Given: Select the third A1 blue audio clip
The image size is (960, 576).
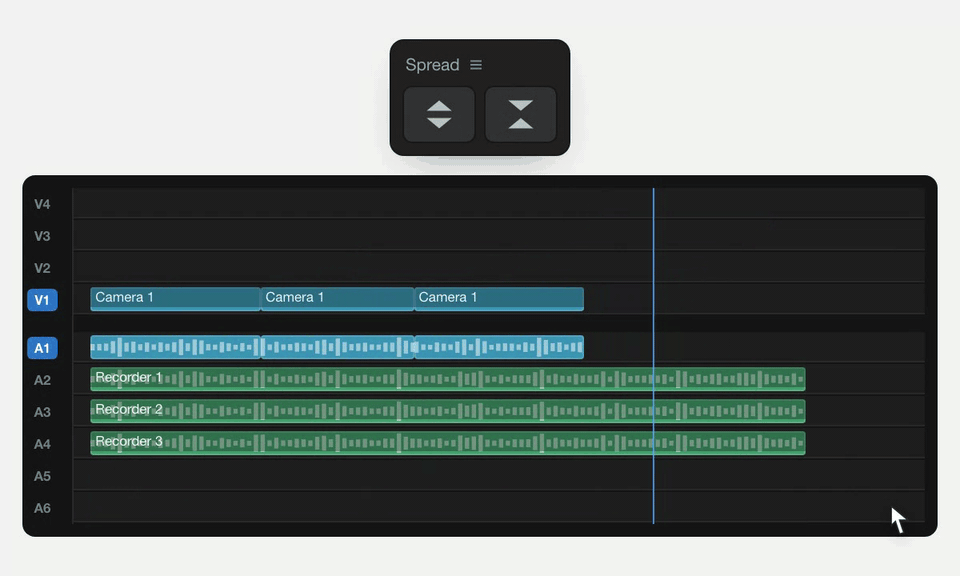Looking at the screenshot, I should pyautogui.click(x=499, y=347).
